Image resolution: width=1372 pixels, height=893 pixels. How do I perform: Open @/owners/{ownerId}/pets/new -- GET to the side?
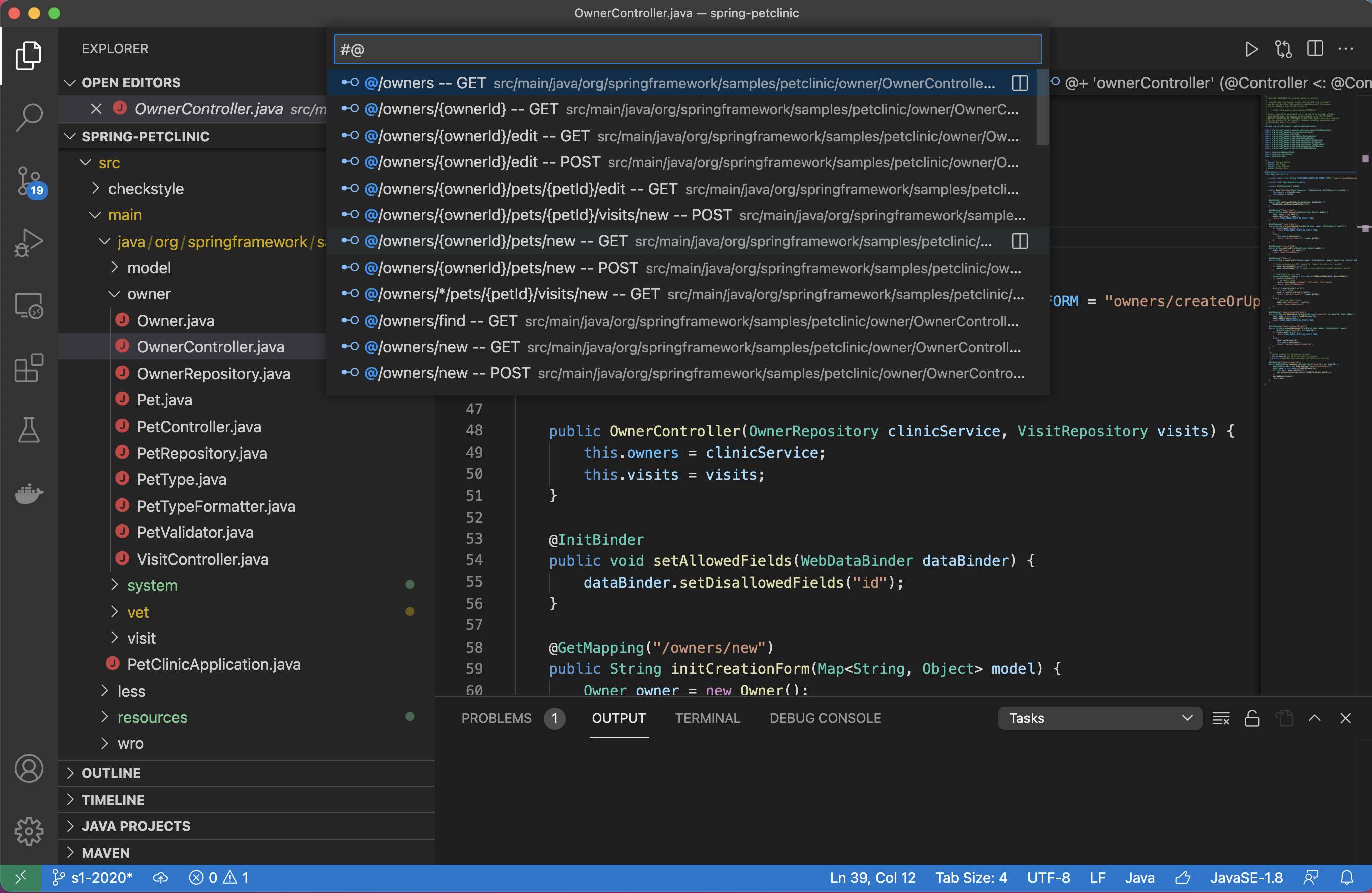click(1020, 241)
